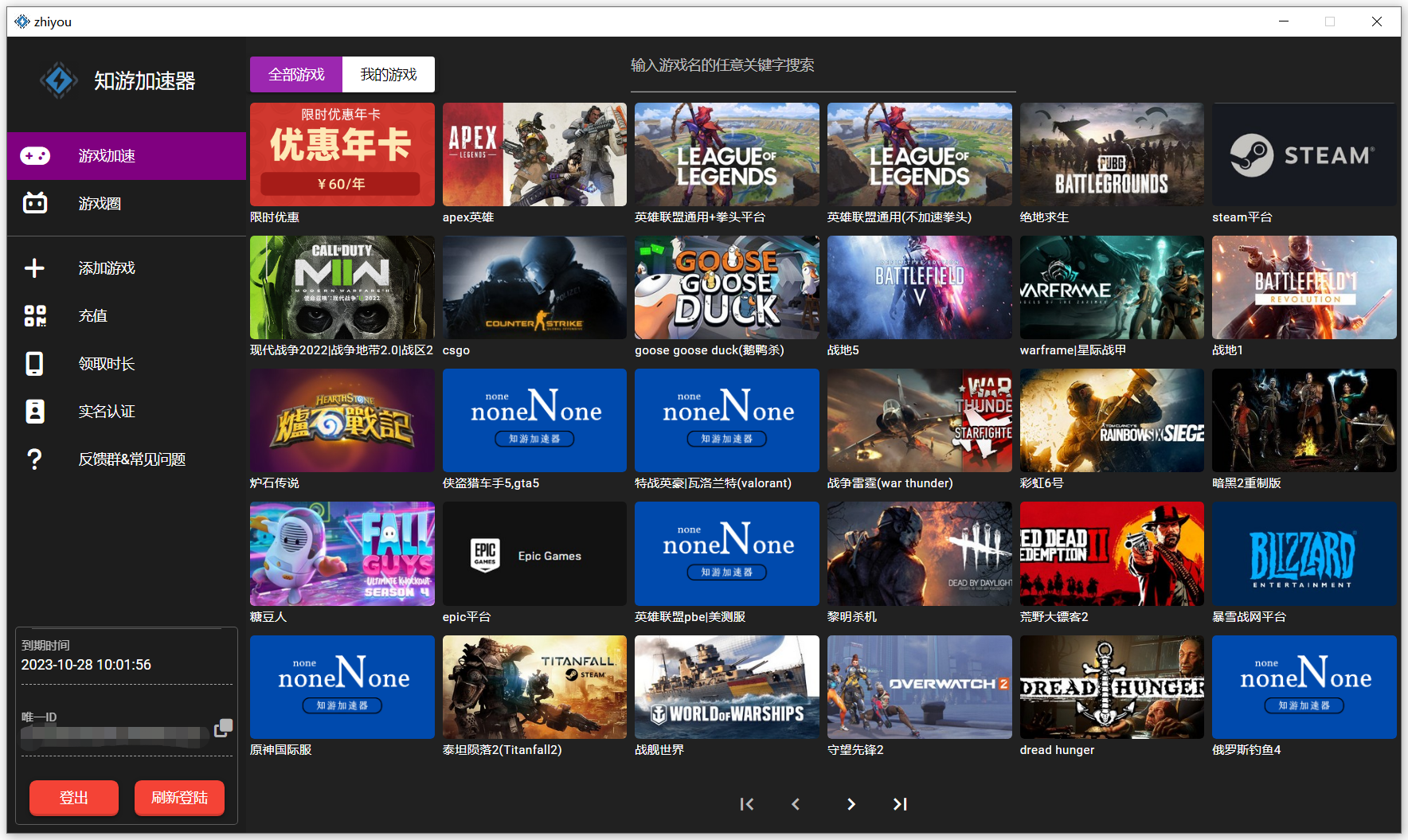Jump to the last page of games

pyautogui.click(x=900, y=804)
